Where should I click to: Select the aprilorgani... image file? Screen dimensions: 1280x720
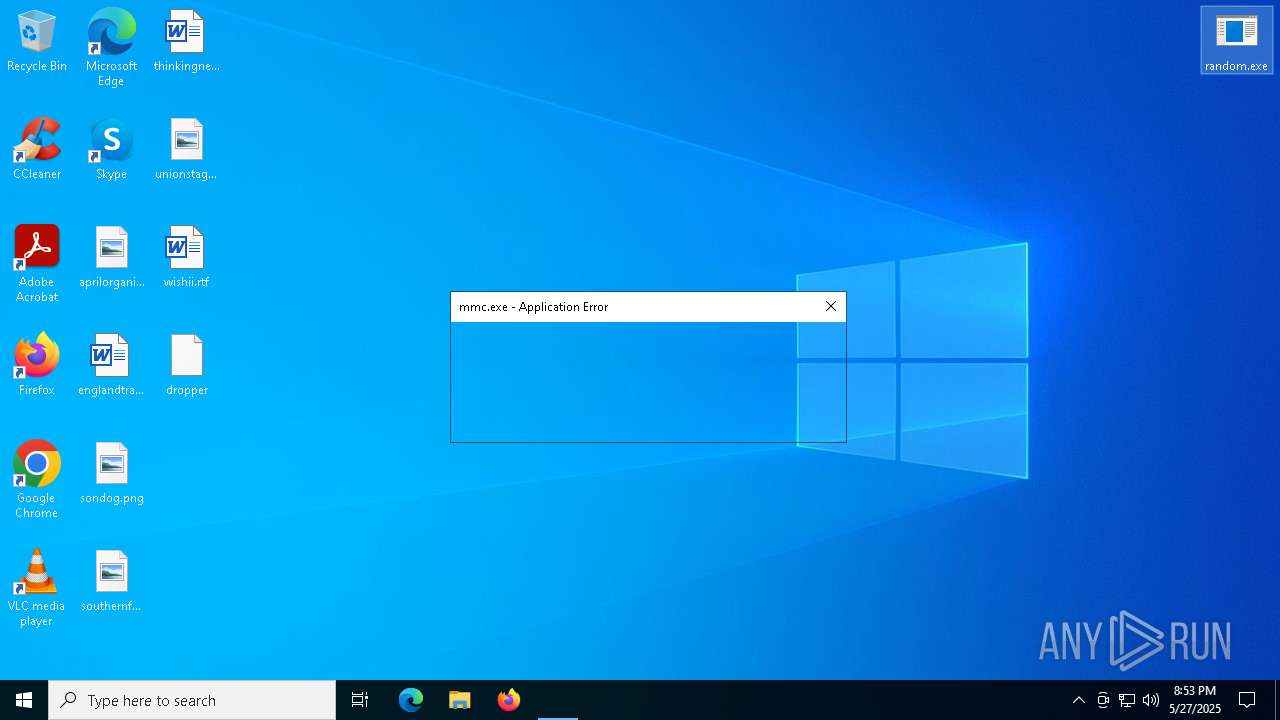(112, 258)
